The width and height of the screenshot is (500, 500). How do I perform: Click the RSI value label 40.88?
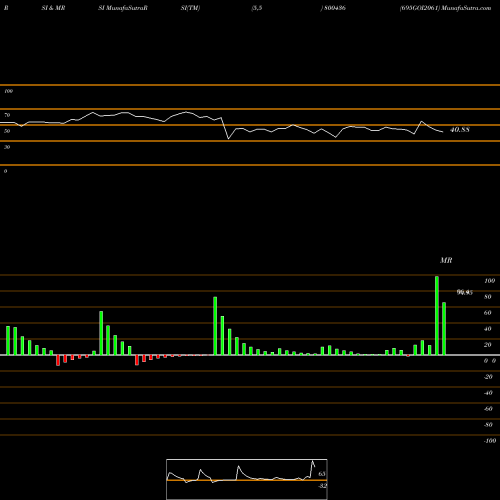pyautogui.click(x=460, y=130)
